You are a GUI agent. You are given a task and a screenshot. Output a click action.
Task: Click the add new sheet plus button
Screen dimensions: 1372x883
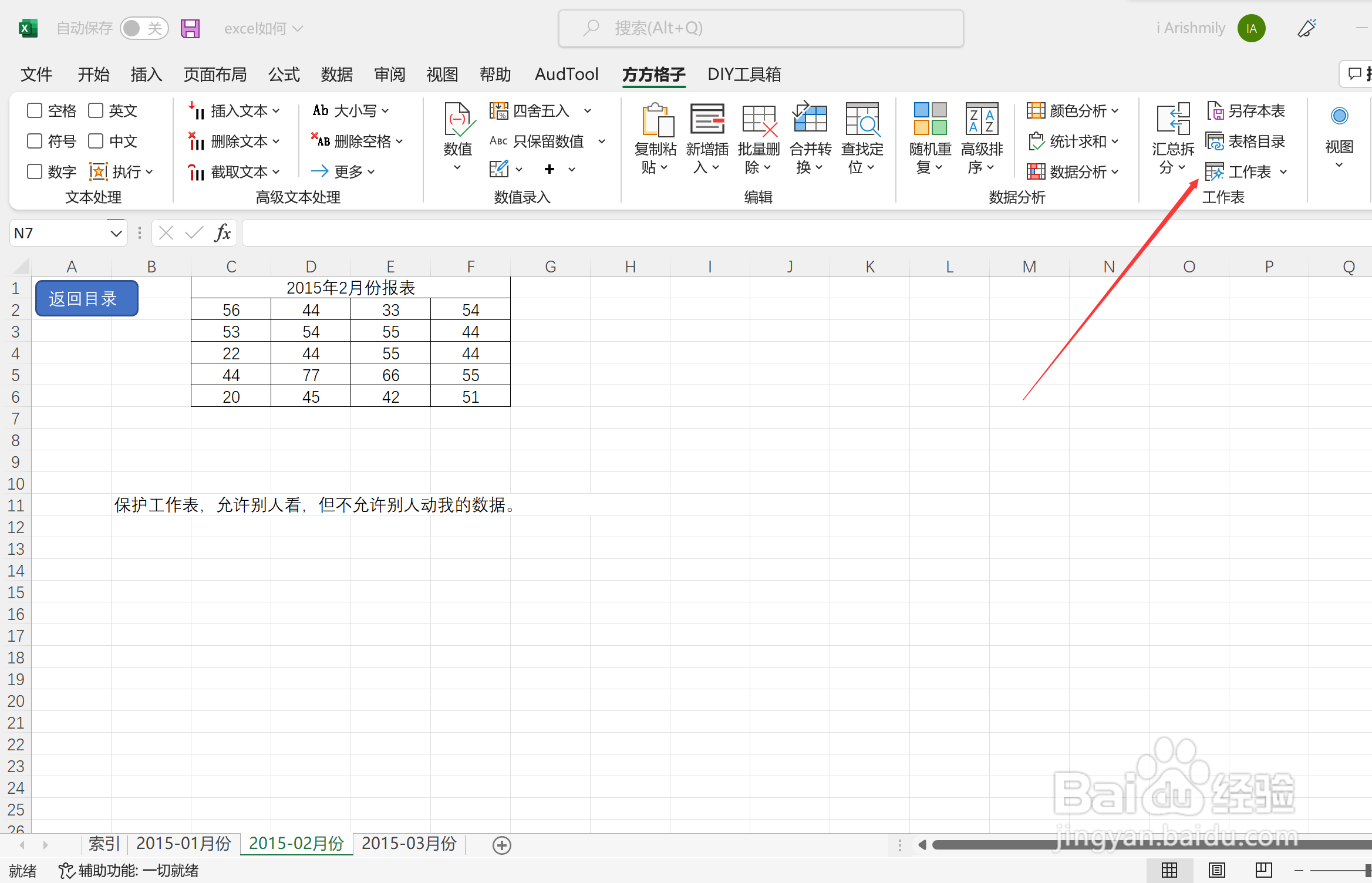tap(501, 845)
